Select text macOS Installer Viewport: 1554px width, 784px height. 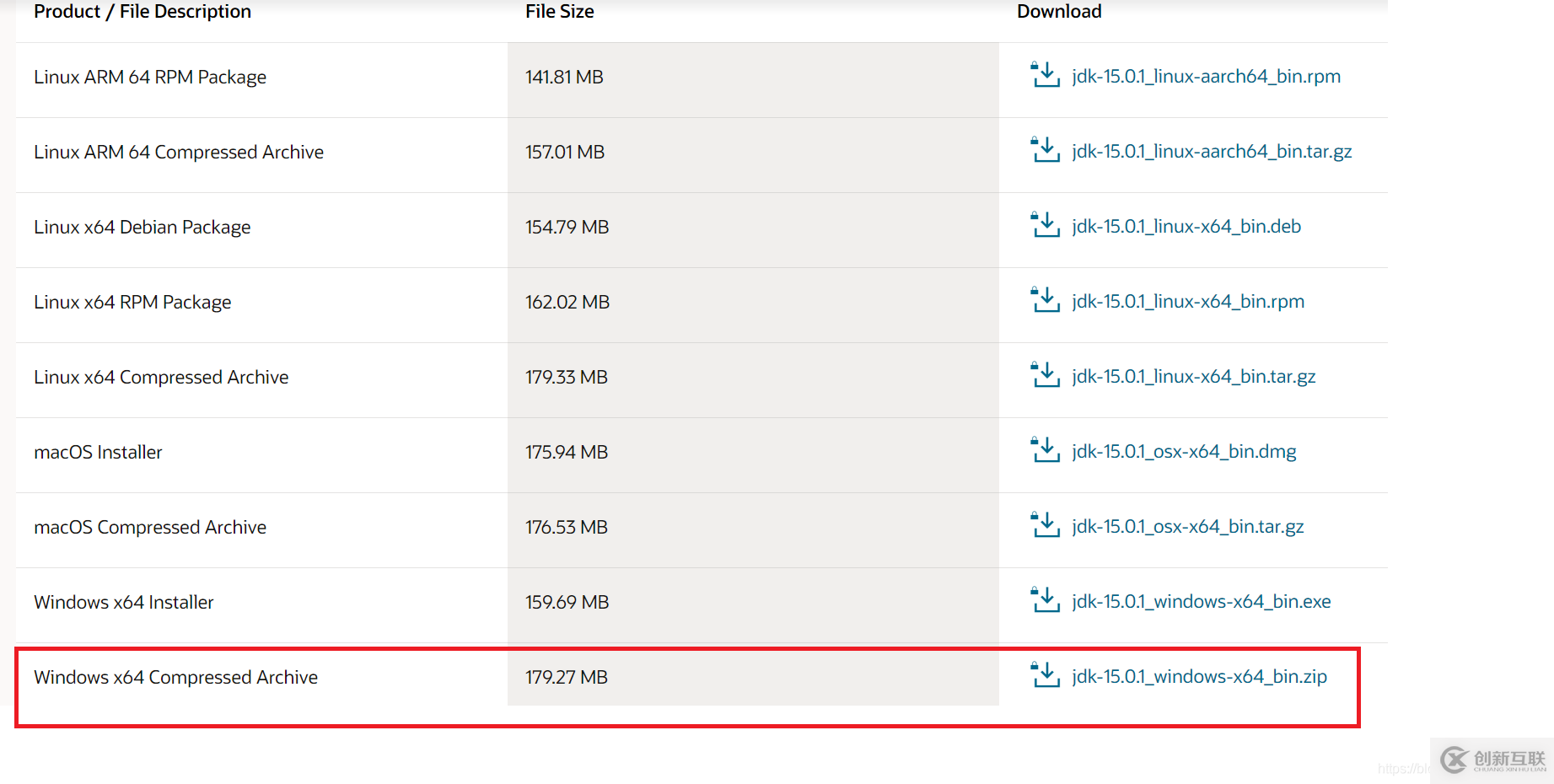coord(98,453)
